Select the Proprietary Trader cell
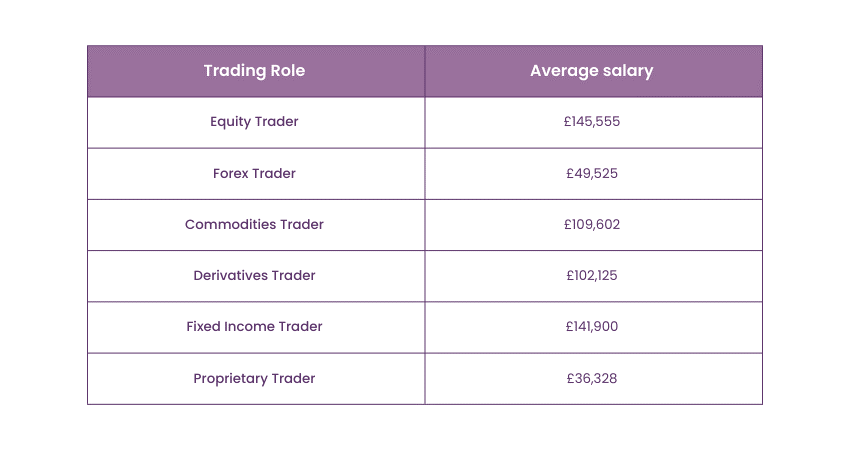Screen dimensions: 850x450 click(254, 378)
